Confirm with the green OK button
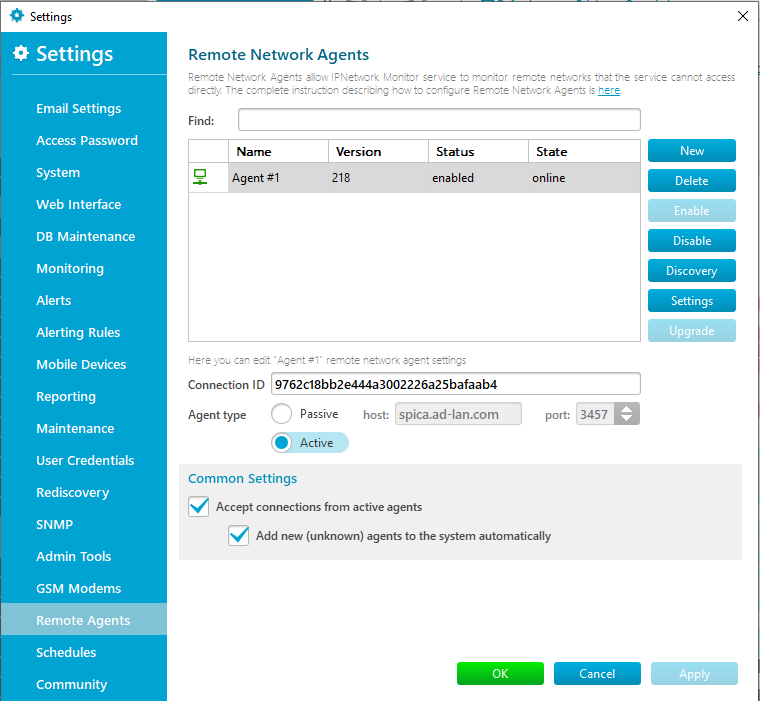The width and height of the screenshot is (760, 701). 500,673
